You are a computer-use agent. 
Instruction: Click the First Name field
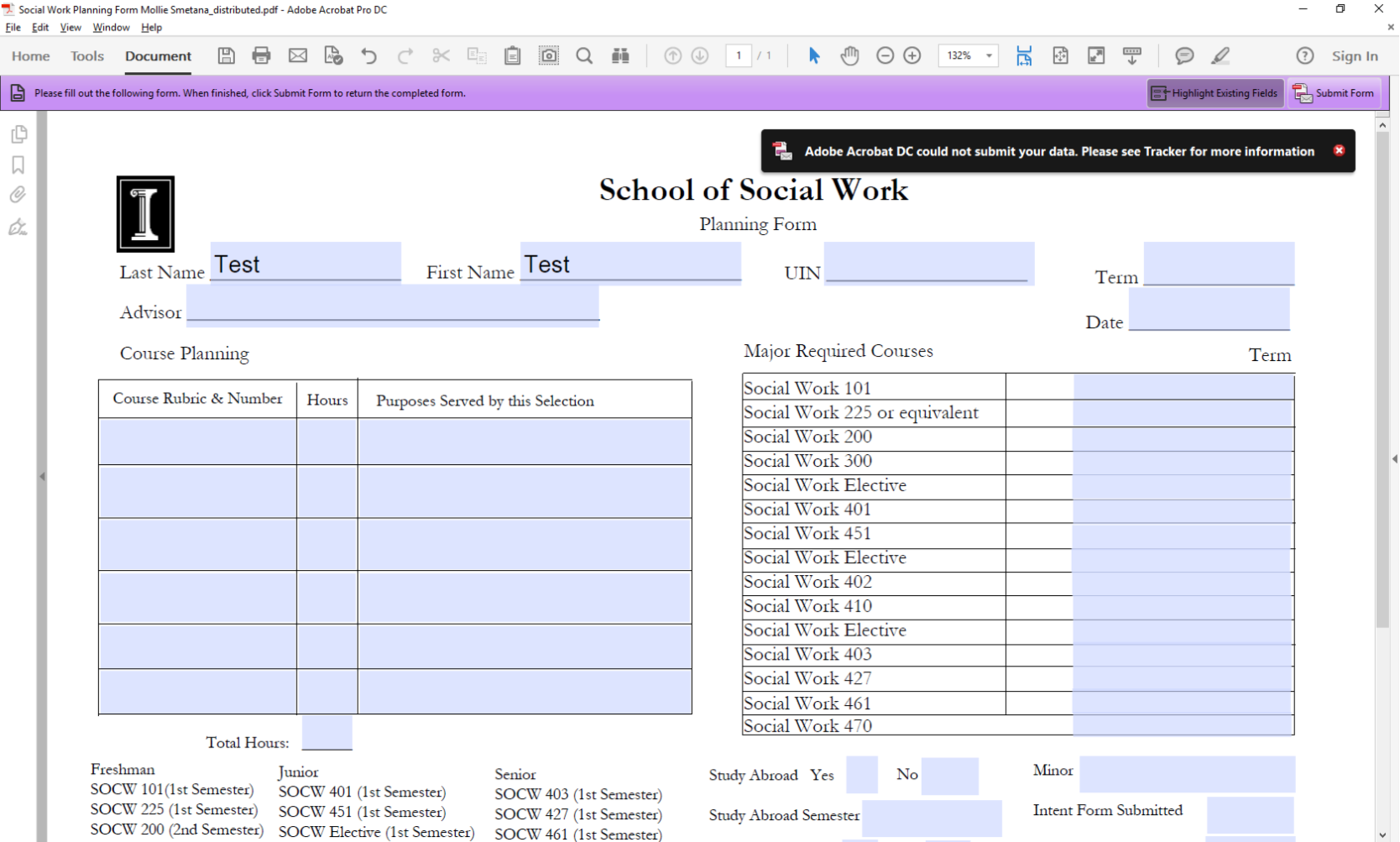[x=630, y=264]
